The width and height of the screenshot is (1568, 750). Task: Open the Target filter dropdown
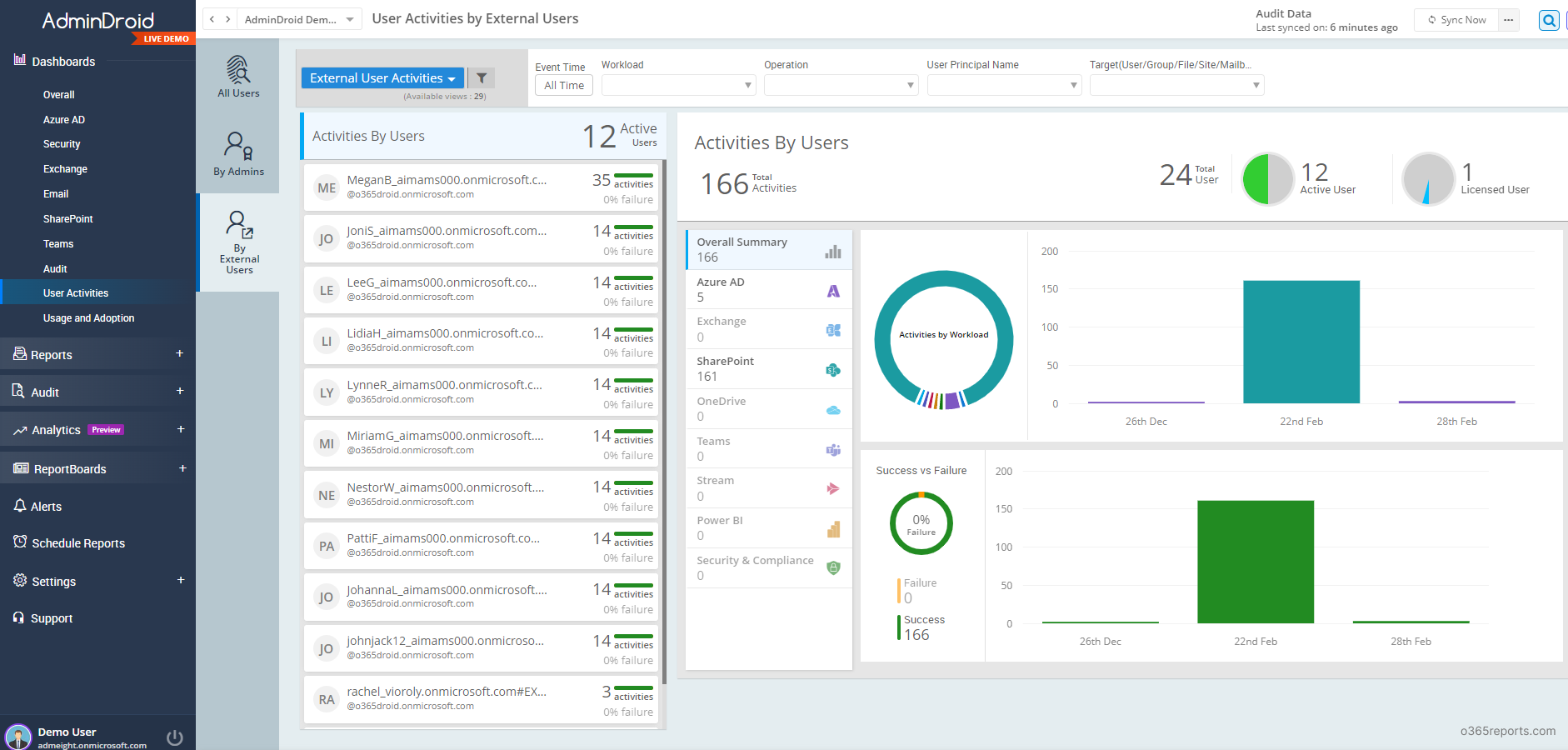point(1176,85)
